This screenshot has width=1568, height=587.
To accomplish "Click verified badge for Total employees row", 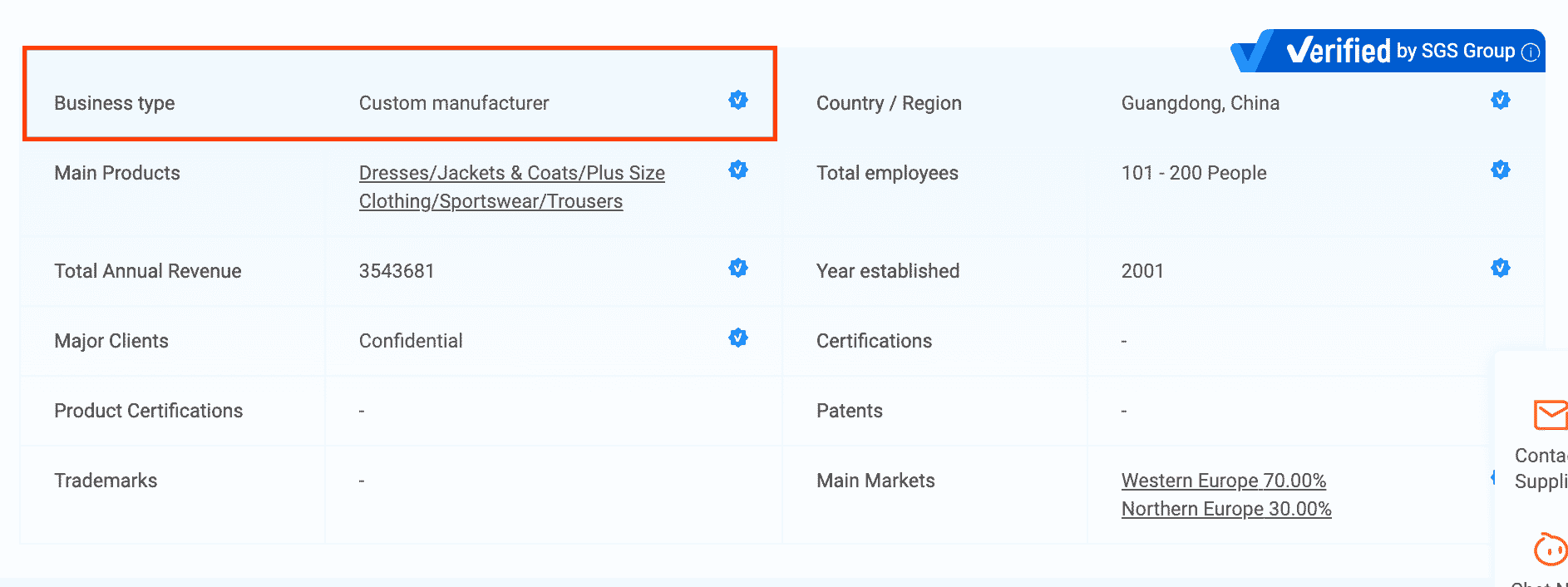I will 1500,170.
